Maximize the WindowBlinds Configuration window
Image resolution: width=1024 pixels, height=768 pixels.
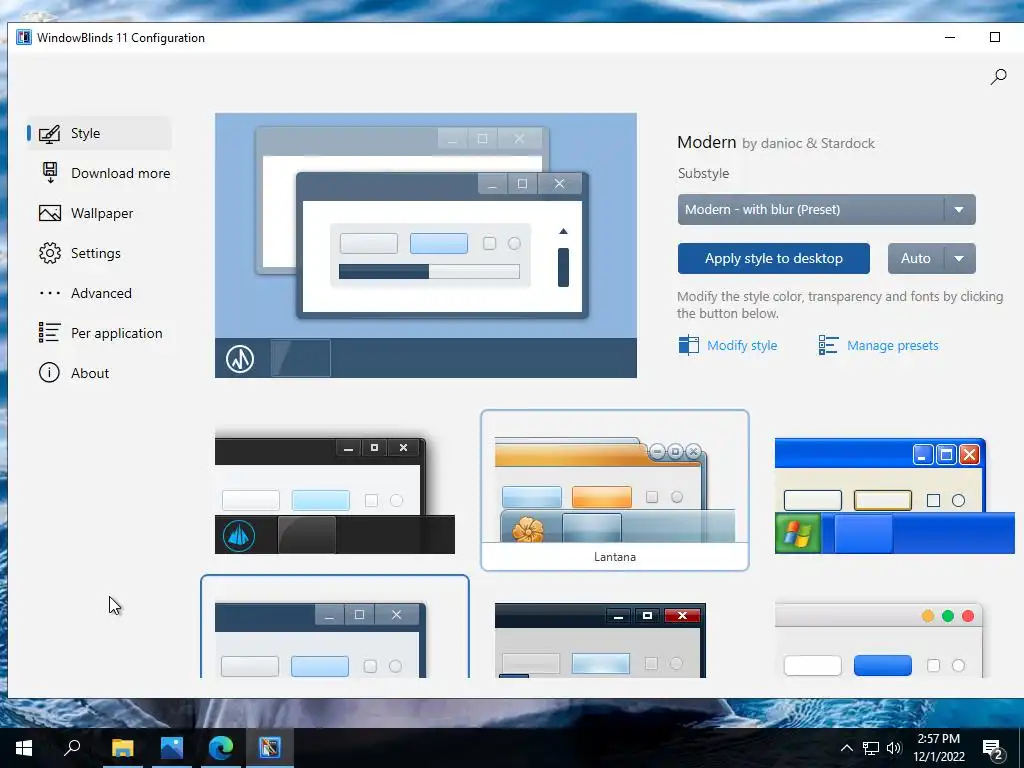pyautogui.click(x=995, y=37)
